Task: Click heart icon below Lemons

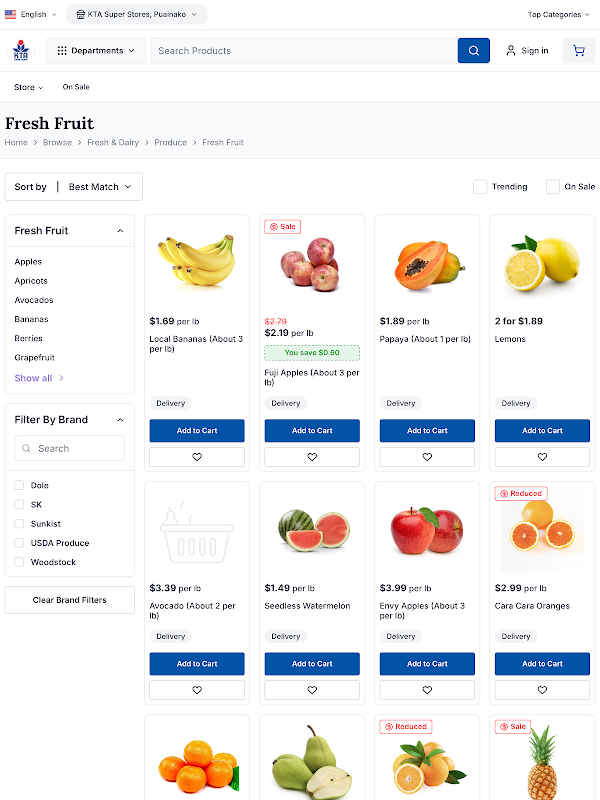Action: pos(542,457)
